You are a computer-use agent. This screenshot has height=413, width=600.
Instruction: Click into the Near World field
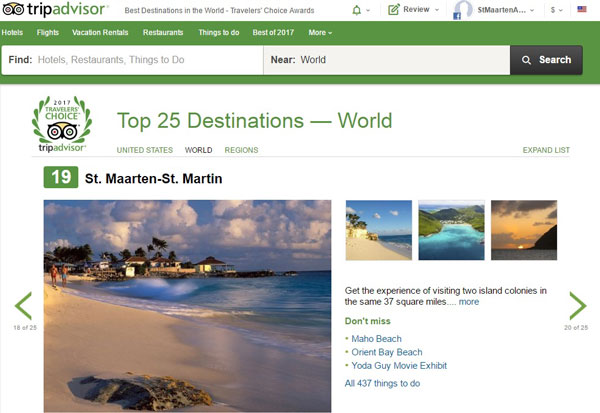click(386, 60)
